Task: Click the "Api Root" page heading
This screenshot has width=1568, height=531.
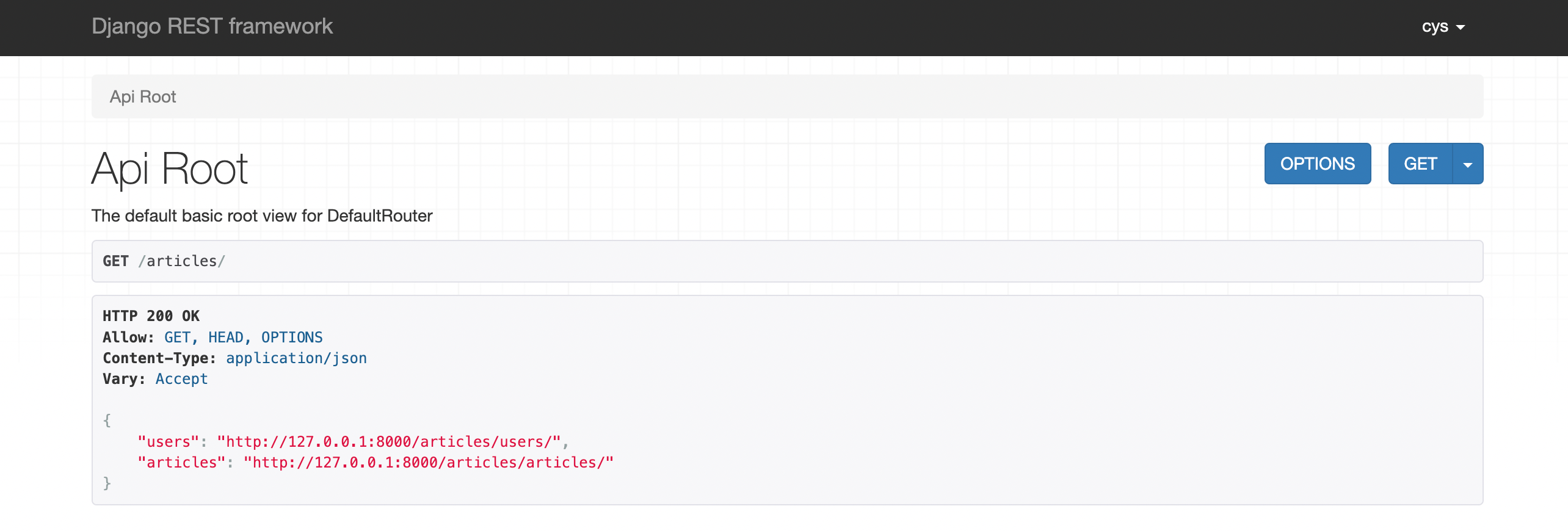Action: point(170,168)
